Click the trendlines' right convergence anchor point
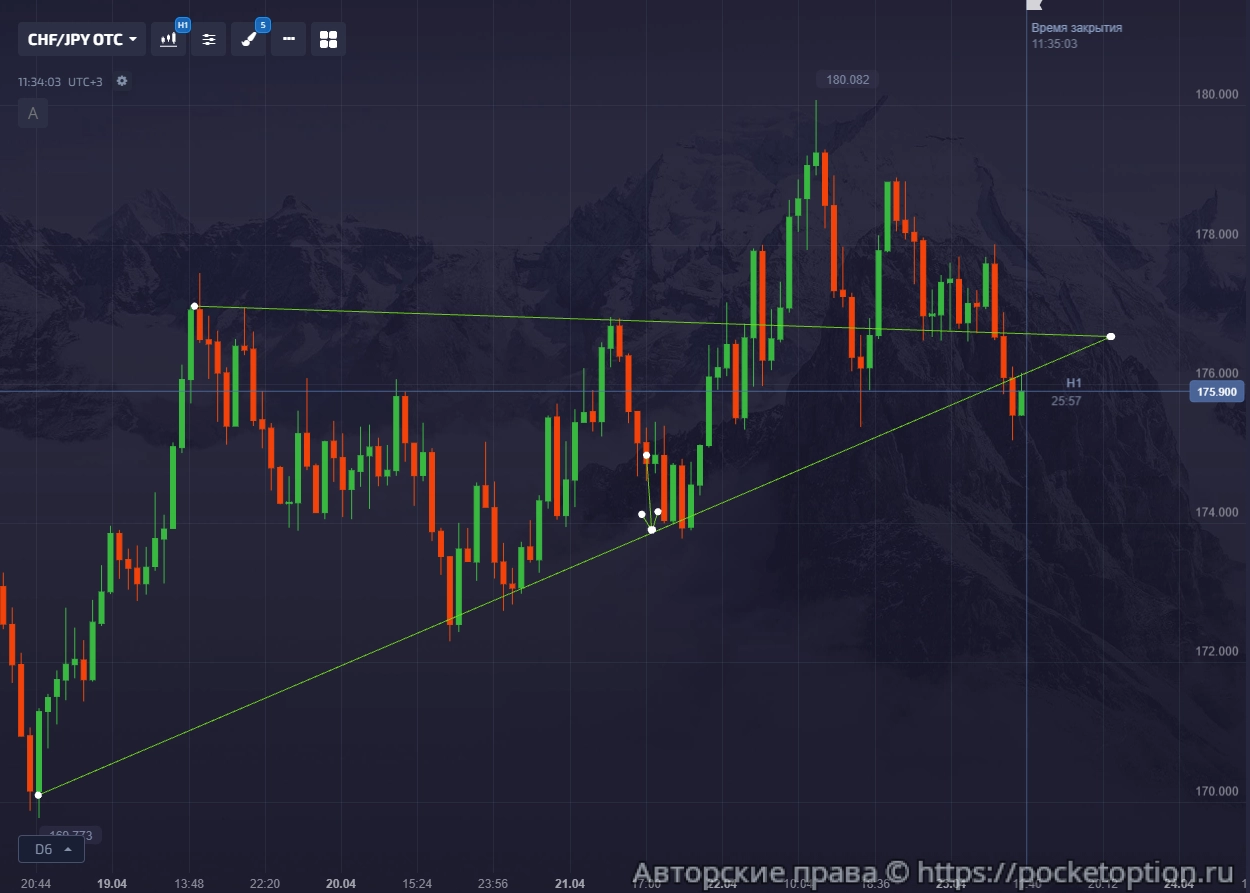The height and width of the screenshot is (893, 1250). [1111, 336]
